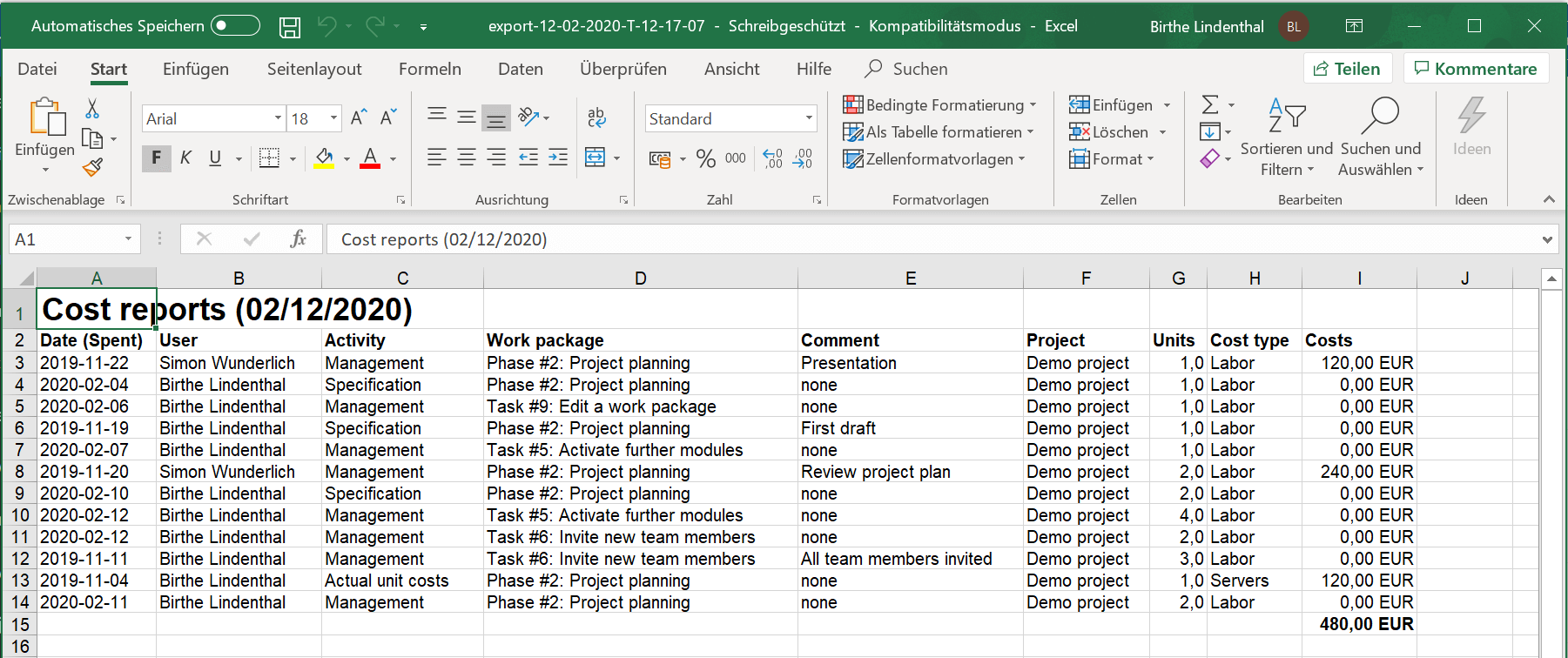
Task: Click the Kommentare button
Action: coord(1476,69)
